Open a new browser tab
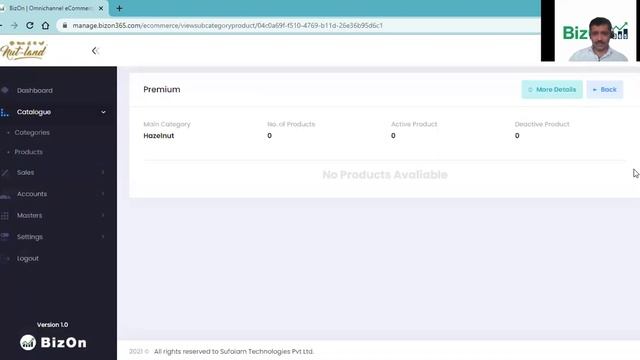 click(119, 8)
